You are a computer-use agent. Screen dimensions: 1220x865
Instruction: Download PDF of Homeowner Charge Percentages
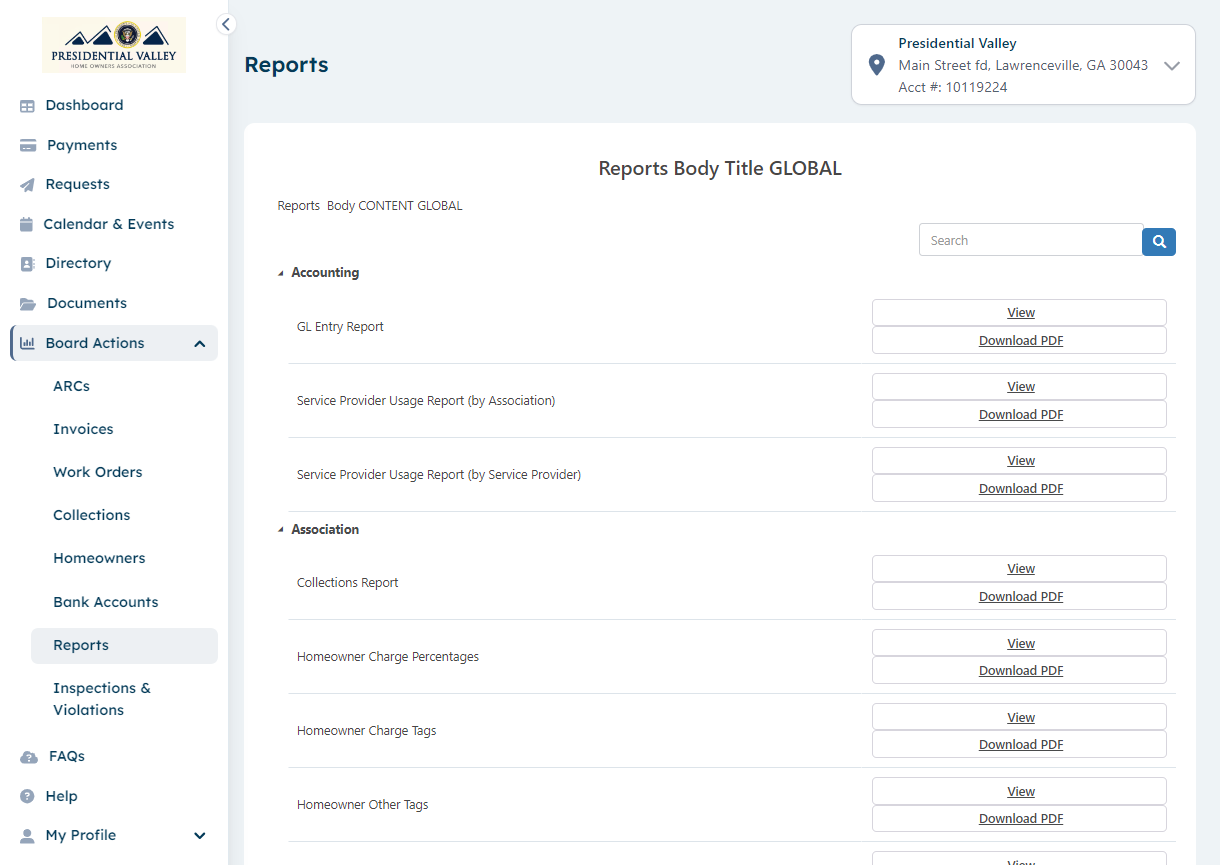point(1019,671)
